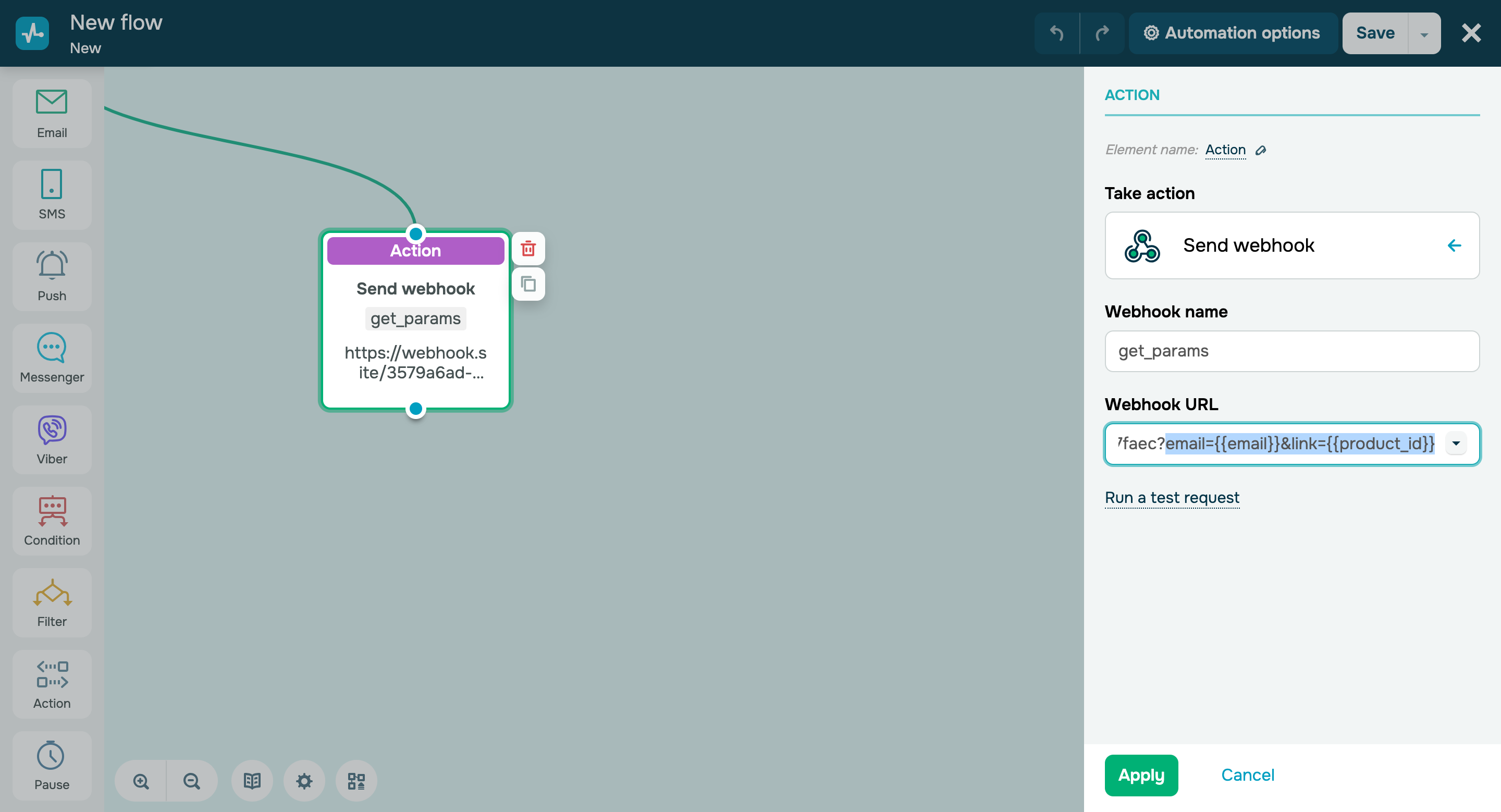
Task: Go back from Send webhook selection
Action: click(1455, 245)
